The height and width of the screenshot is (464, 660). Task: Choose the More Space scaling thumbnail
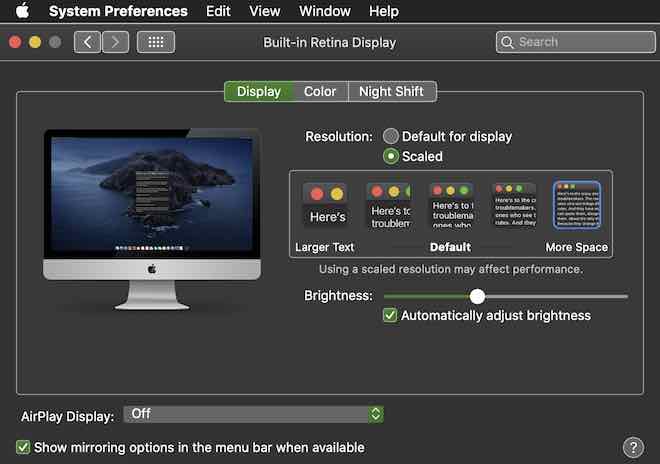tap(577, 205)
